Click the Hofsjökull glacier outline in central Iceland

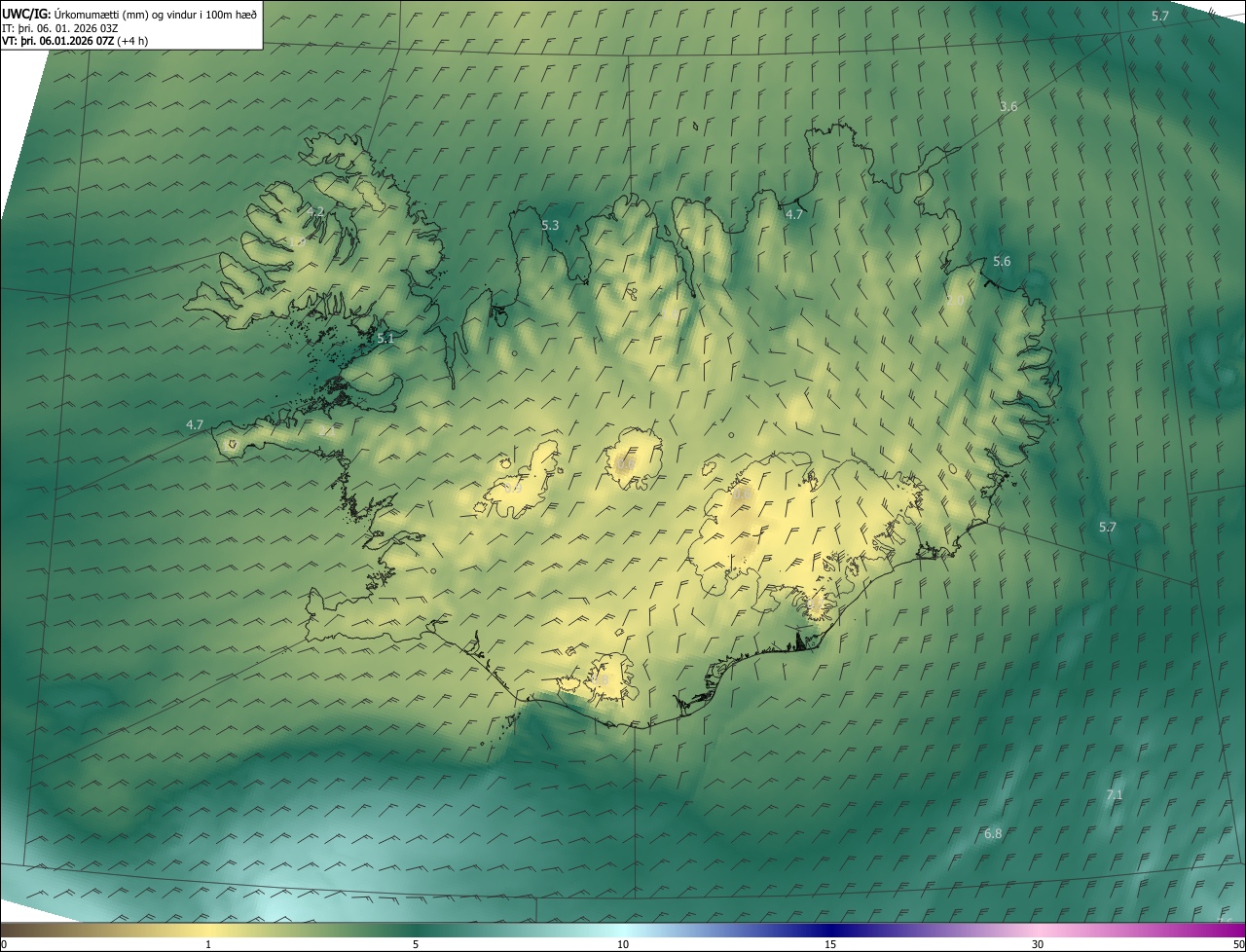(634, 458)
